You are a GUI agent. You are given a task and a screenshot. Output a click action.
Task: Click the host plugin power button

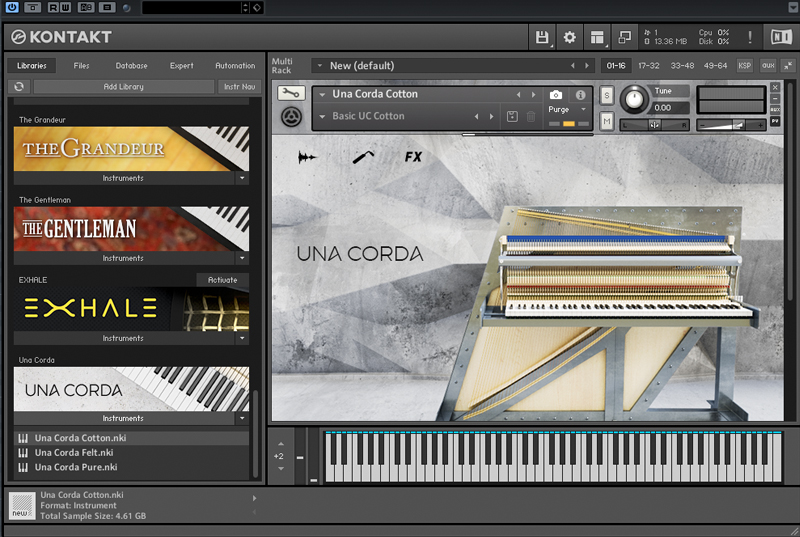point(12,7)
